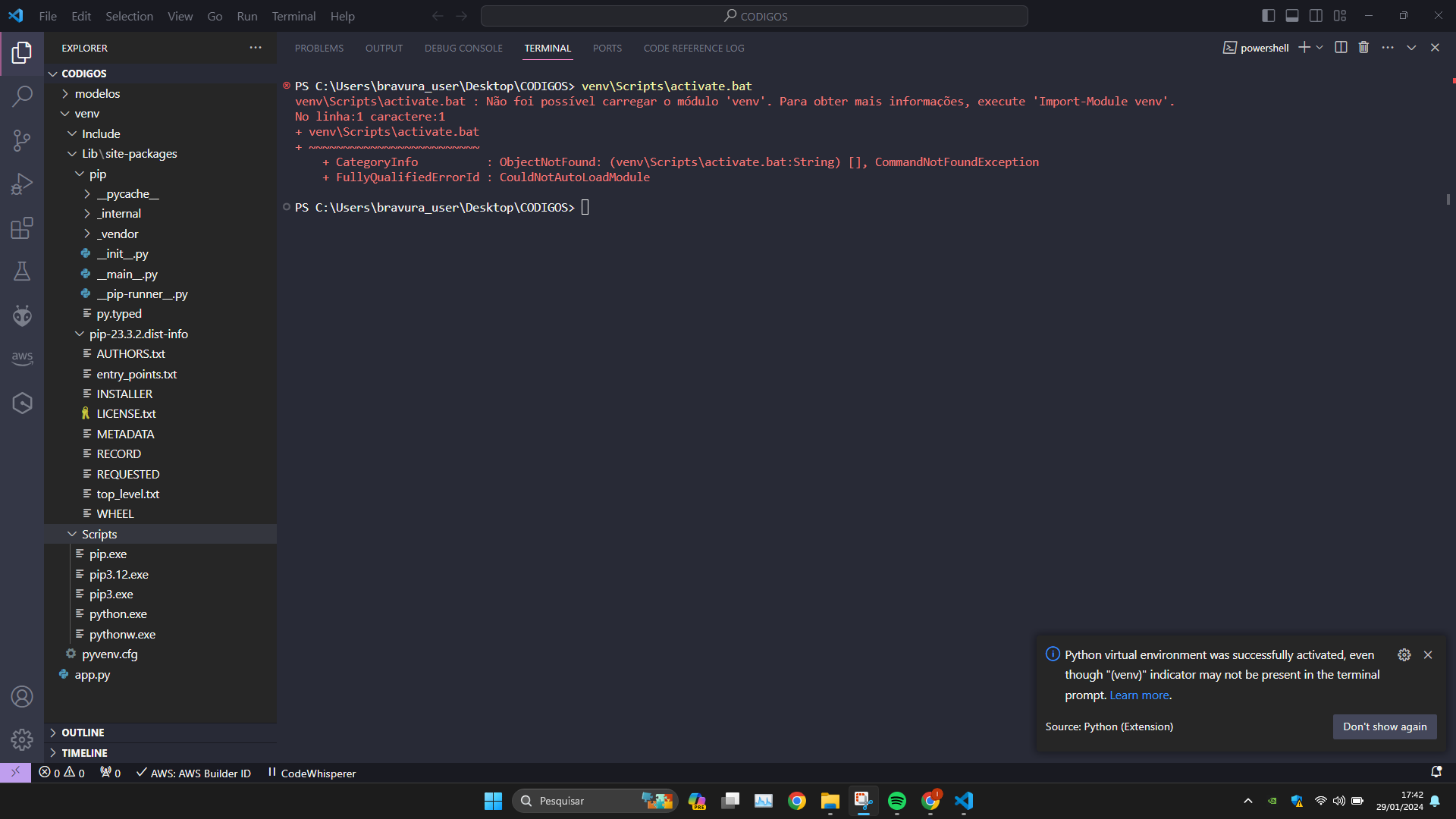Add a new terminal with the plus icon

click(x=1304, y=48)
